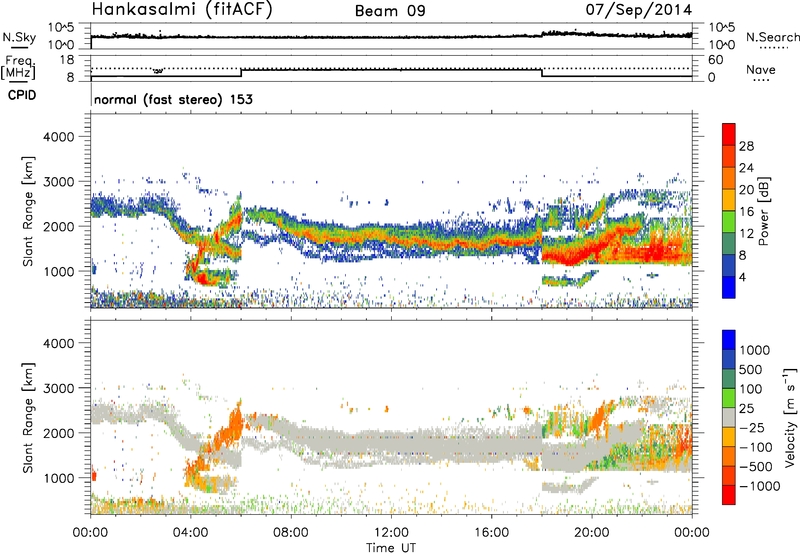Screen dimensions: 800x554
Task: Select the velocity panel Slant Range [km] label
Action: [28, 418]
